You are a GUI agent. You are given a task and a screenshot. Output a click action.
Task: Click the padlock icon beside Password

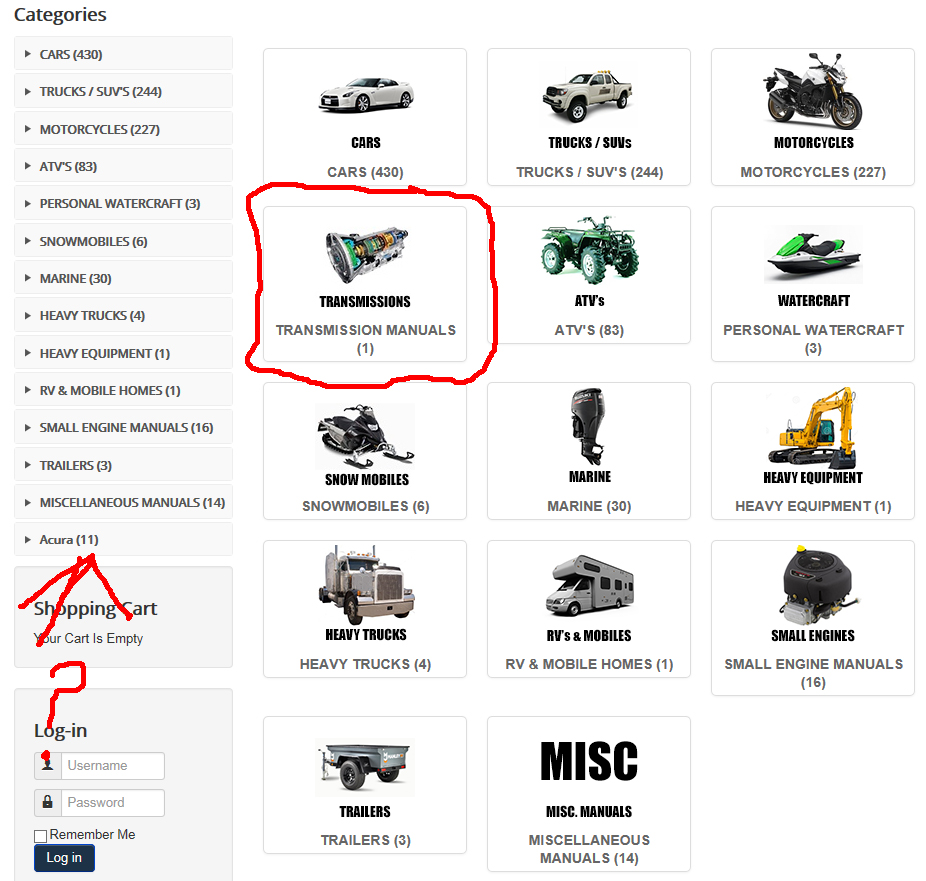48,802
